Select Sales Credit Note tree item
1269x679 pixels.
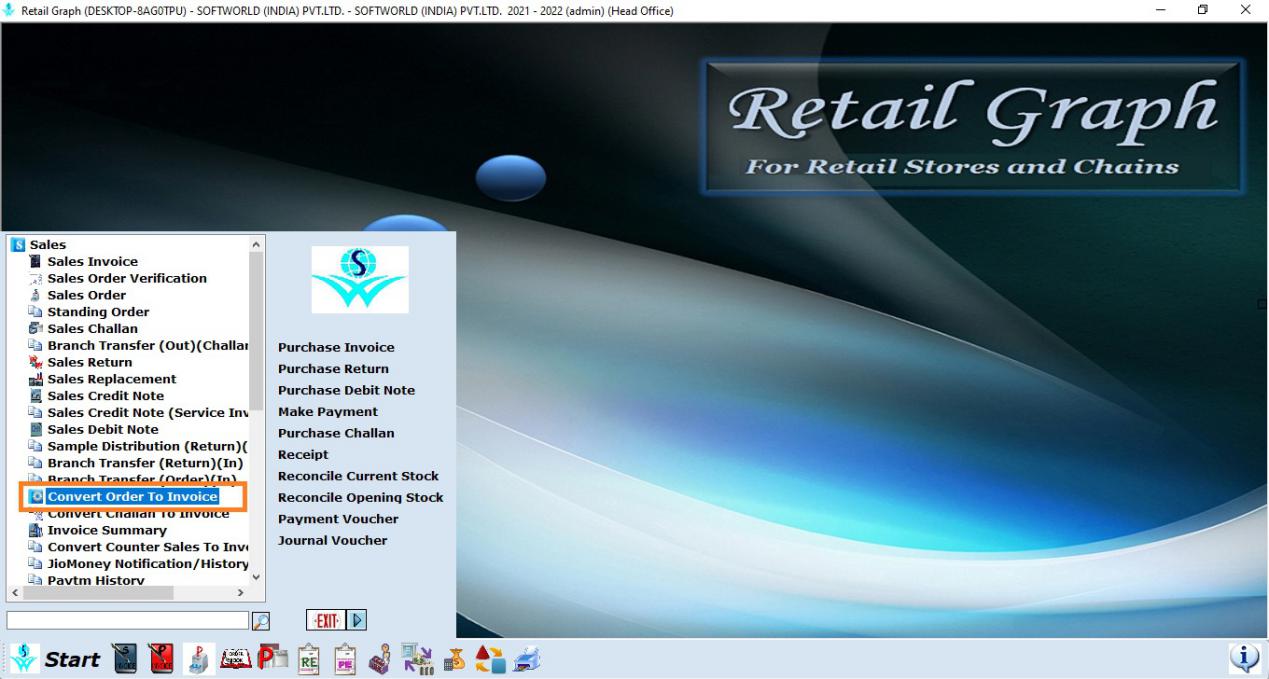106,396
